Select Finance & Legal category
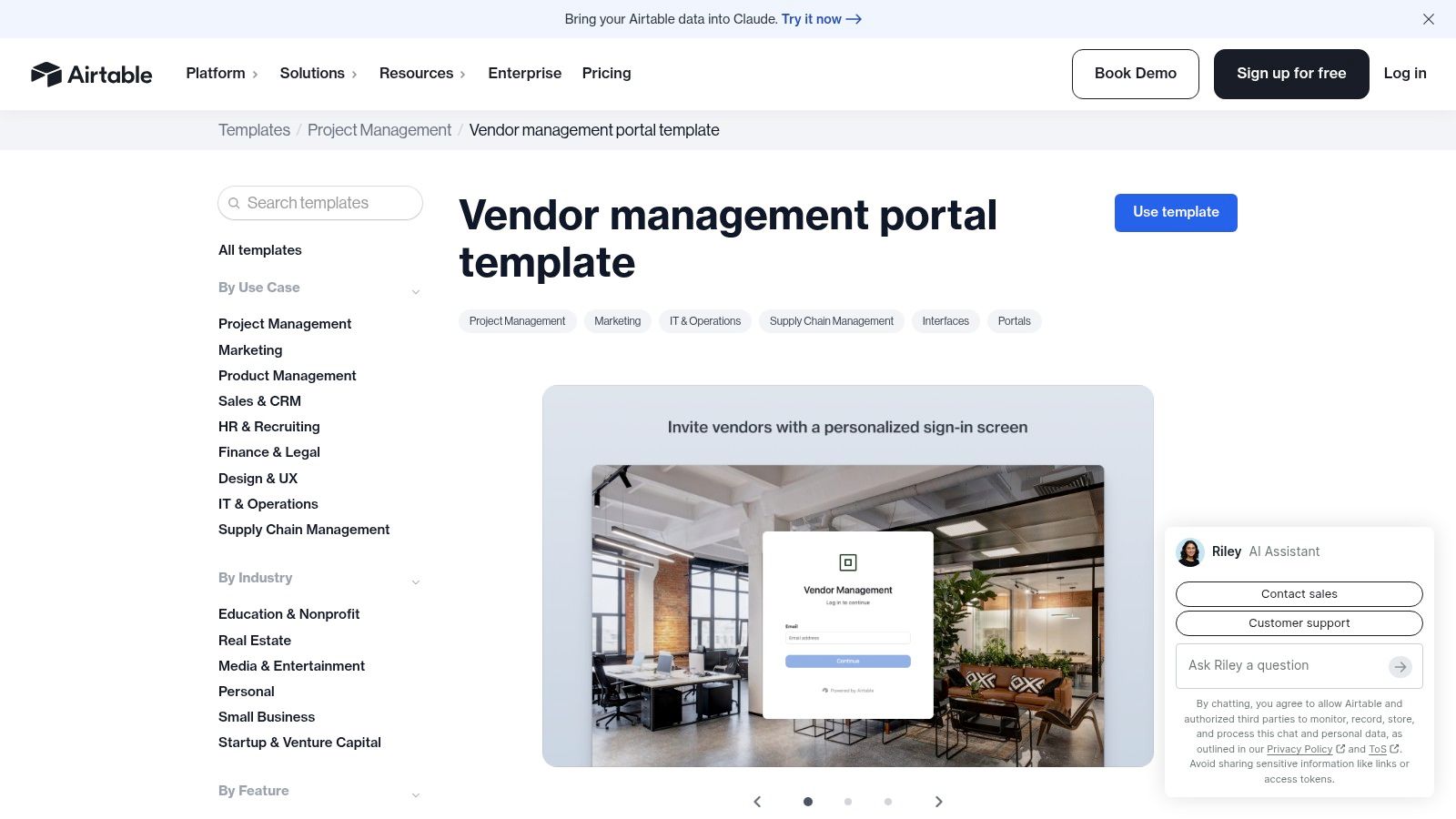 pos(269,452)
